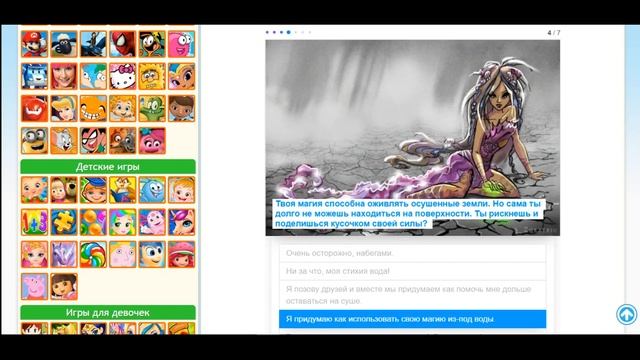Click the first quiz progress dot

pyautogui.click(x=267, y=32)
